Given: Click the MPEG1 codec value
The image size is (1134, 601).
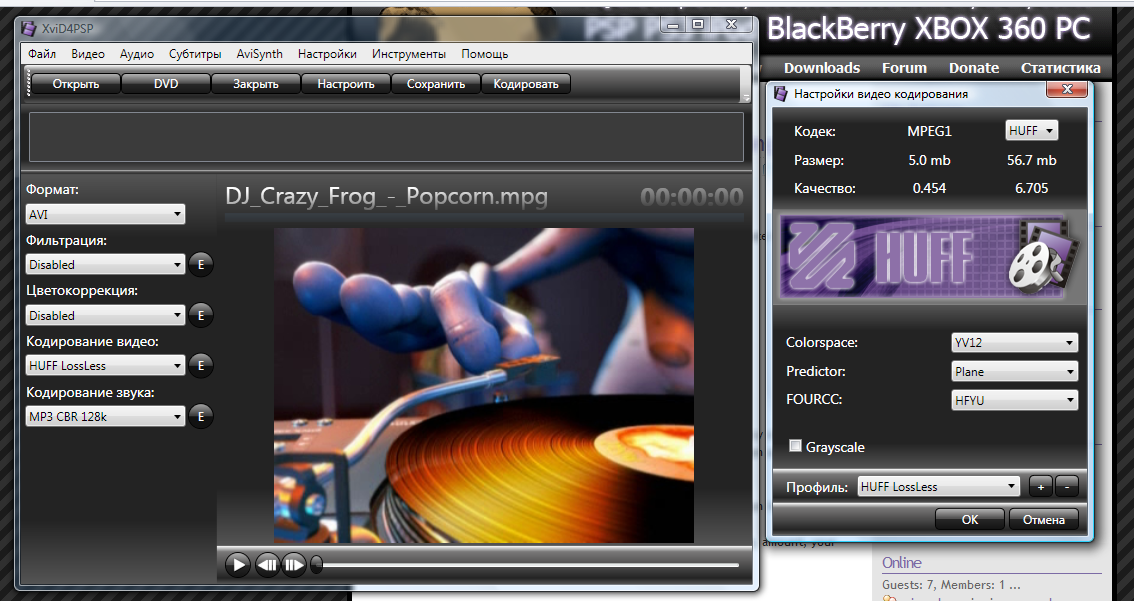Looking at the screenshot, I should click(x=929, y=131).
